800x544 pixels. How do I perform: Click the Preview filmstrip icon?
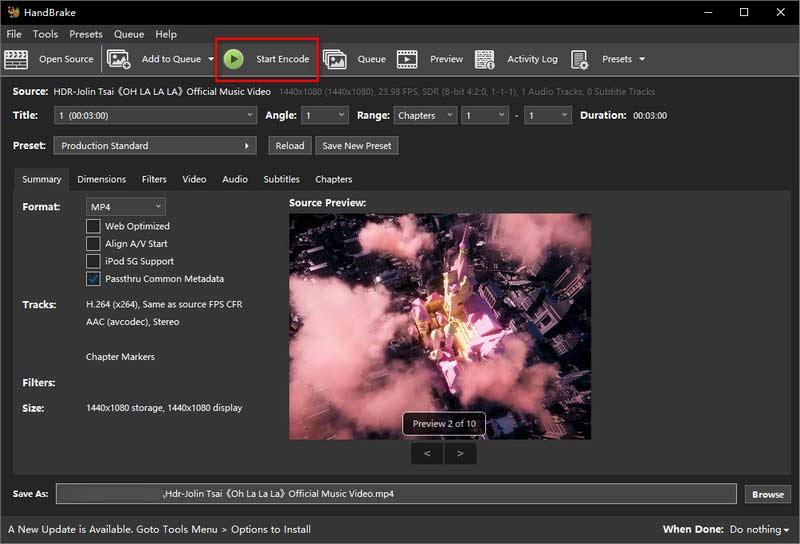click(407, 59)
